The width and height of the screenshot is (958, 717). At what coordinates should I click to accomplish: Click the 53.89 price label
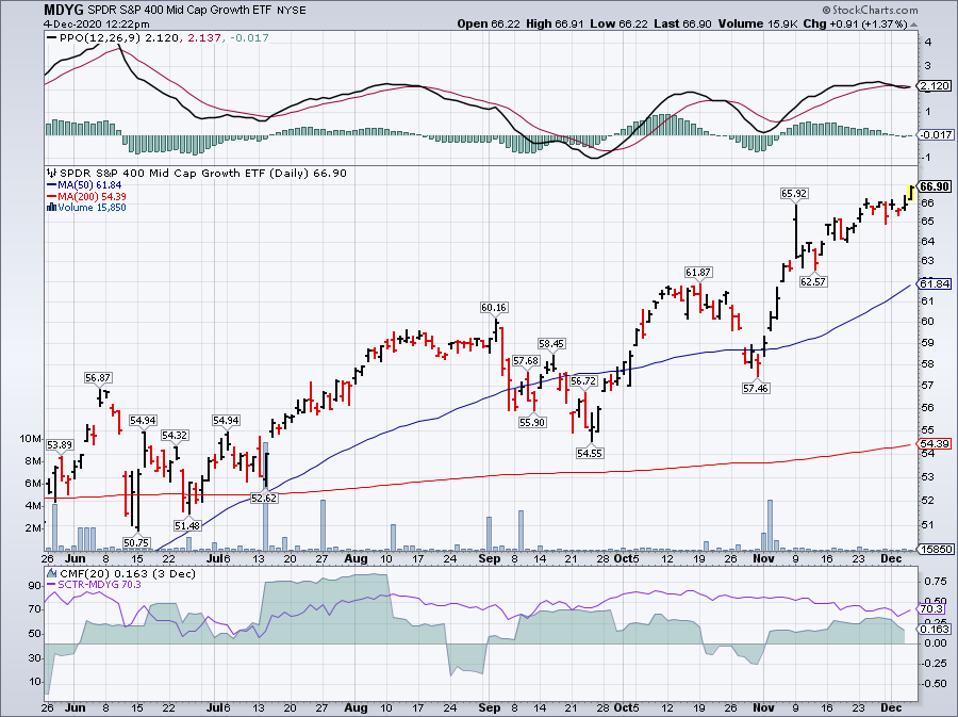[x=60, y=445]
